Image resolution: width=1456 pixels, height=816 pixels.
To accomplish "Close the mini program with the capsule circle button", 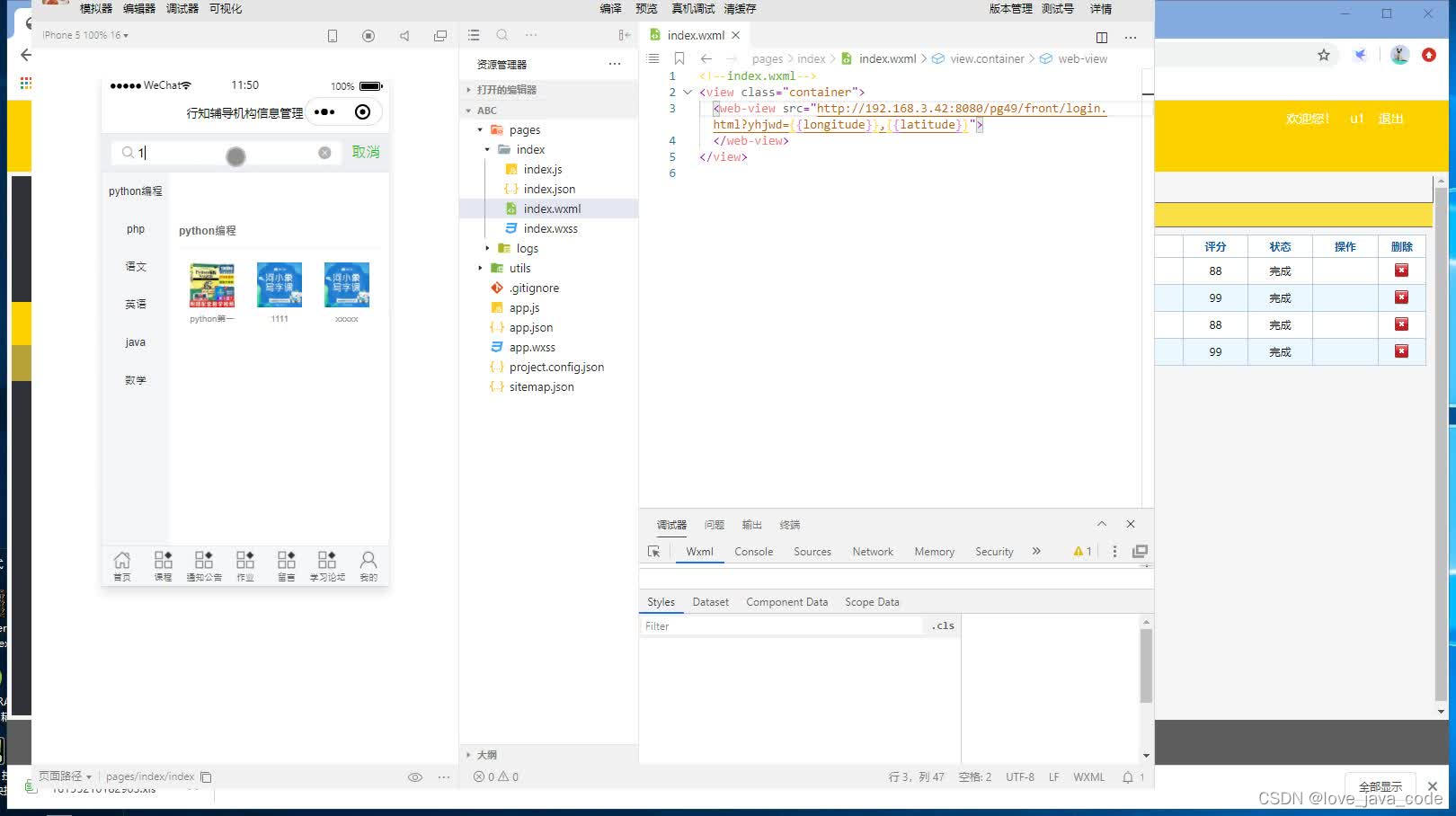I will (x=362, y=112).
